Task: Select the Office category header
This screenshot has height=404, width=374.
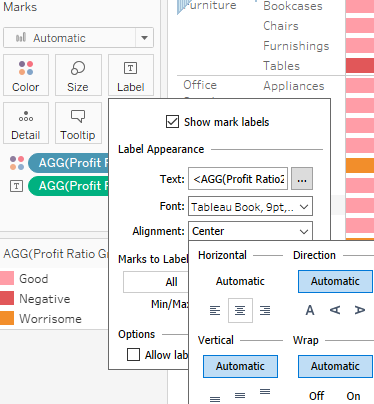Action: pyautogui.click(x=200, y=85)
